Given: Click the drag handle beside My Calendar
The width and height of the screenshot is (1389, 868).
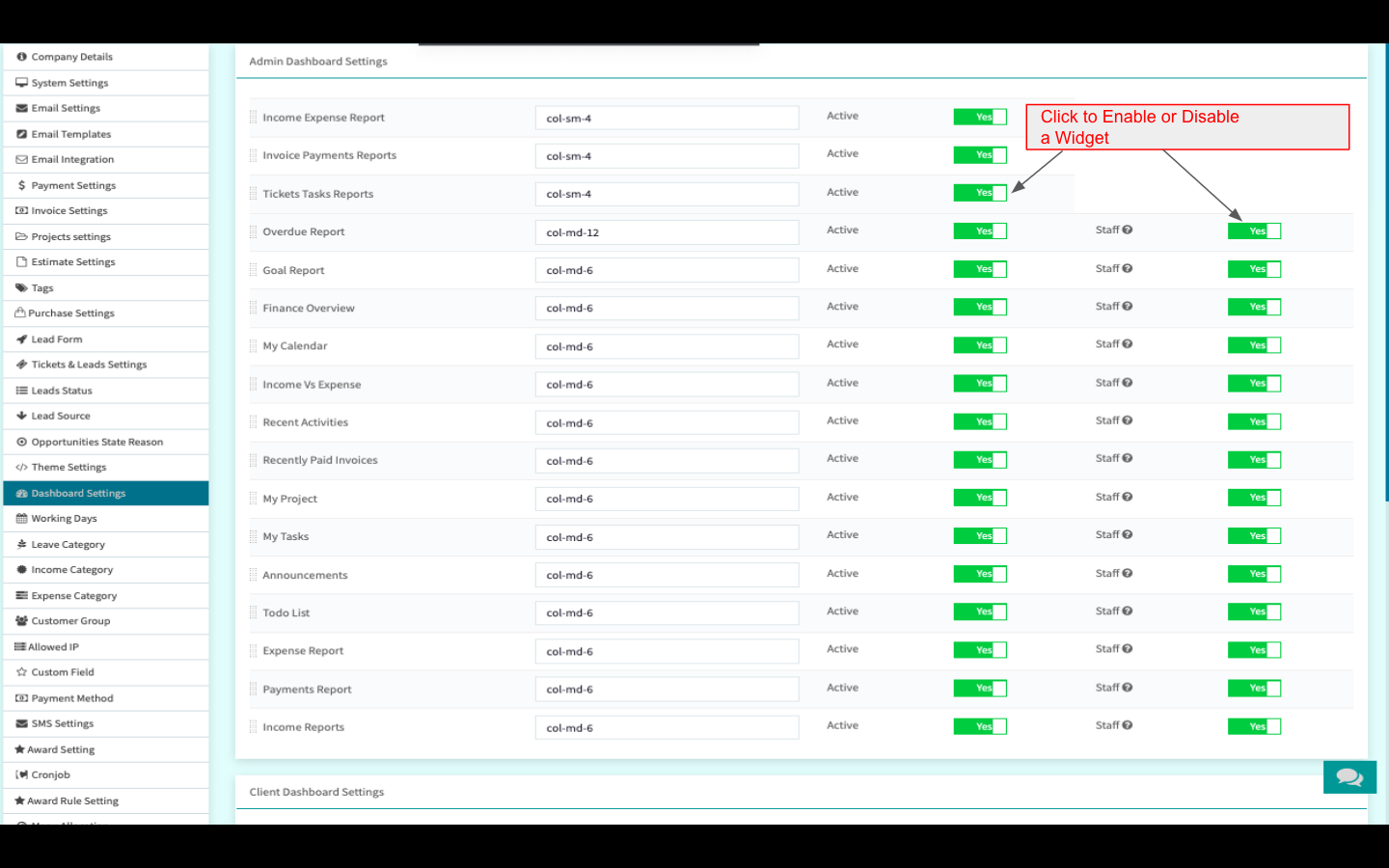Looking at the screenshot, I should click(254, 346).
